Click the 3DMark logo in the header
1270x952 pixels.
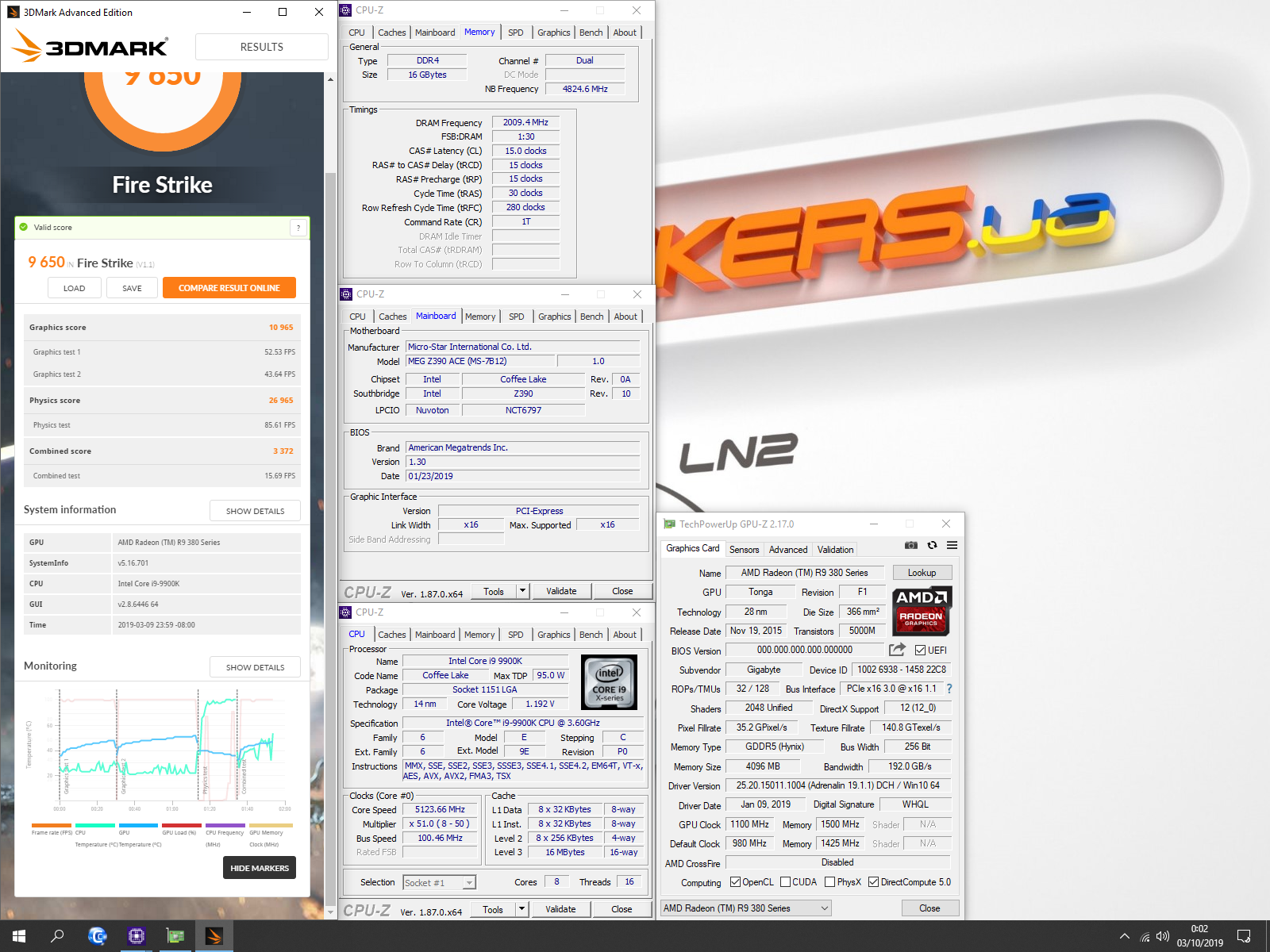pyautogui.click(x=90, y=46)
